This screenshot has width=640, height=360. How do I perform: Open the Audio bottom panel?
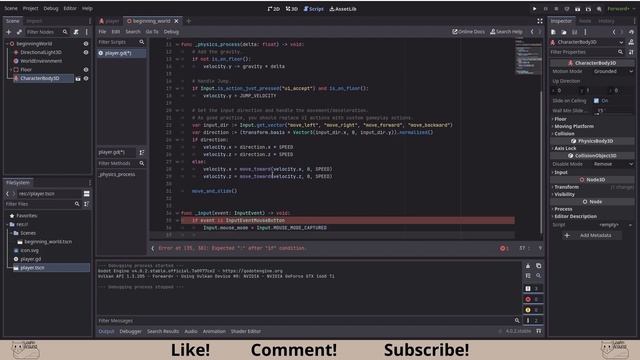point(191,331)
